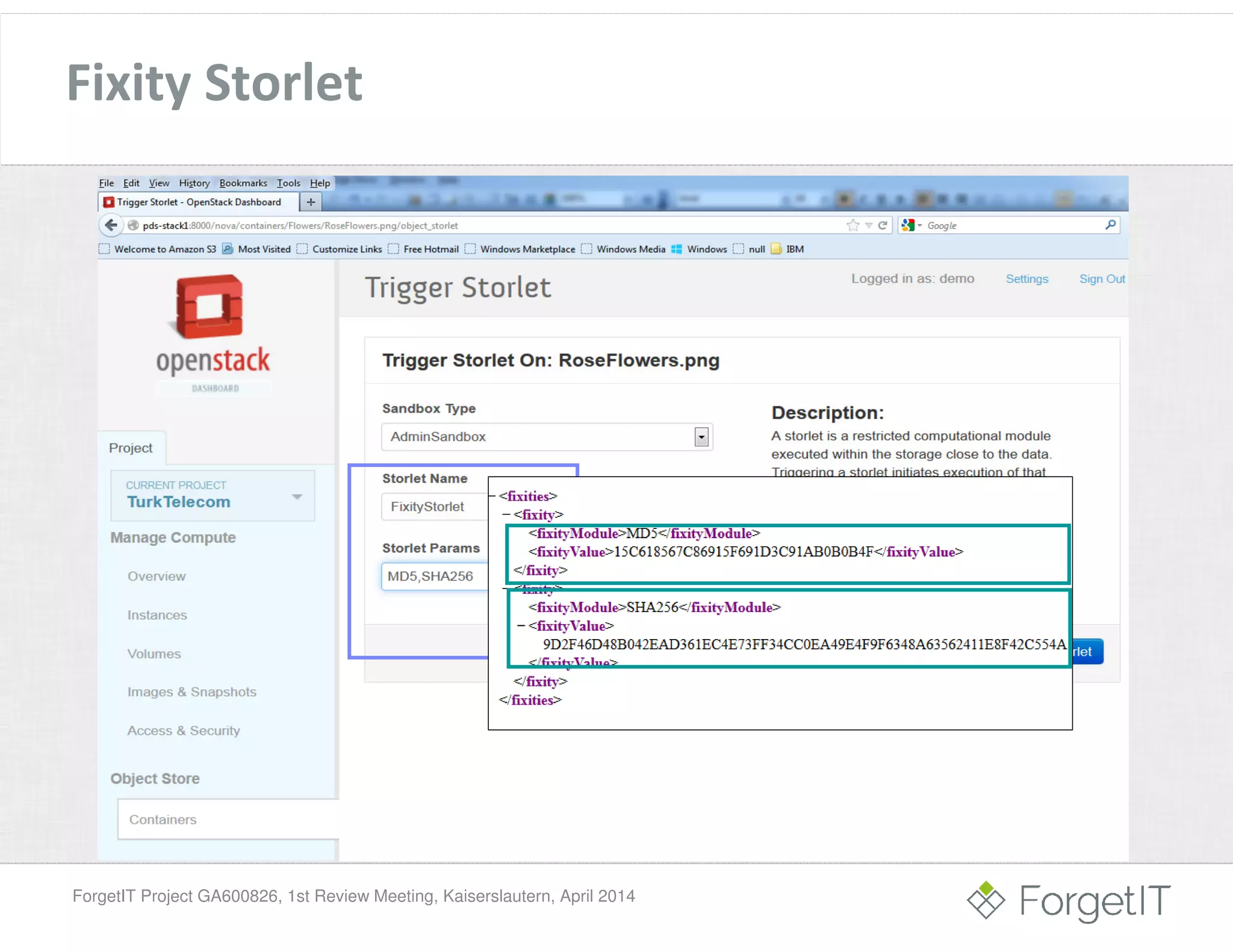Click the Storlet Name field FixityStorlet
The image size is (1233, 952).
coord(435,507)
